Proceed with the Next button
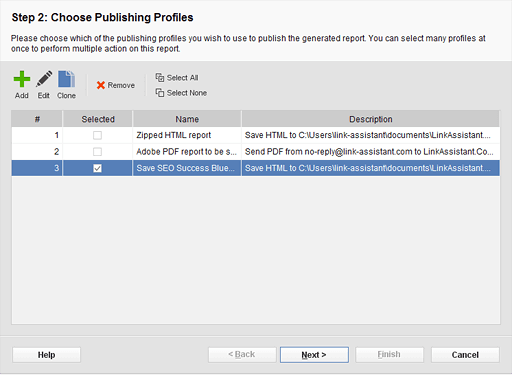512x375 pixels. (314, 355)
